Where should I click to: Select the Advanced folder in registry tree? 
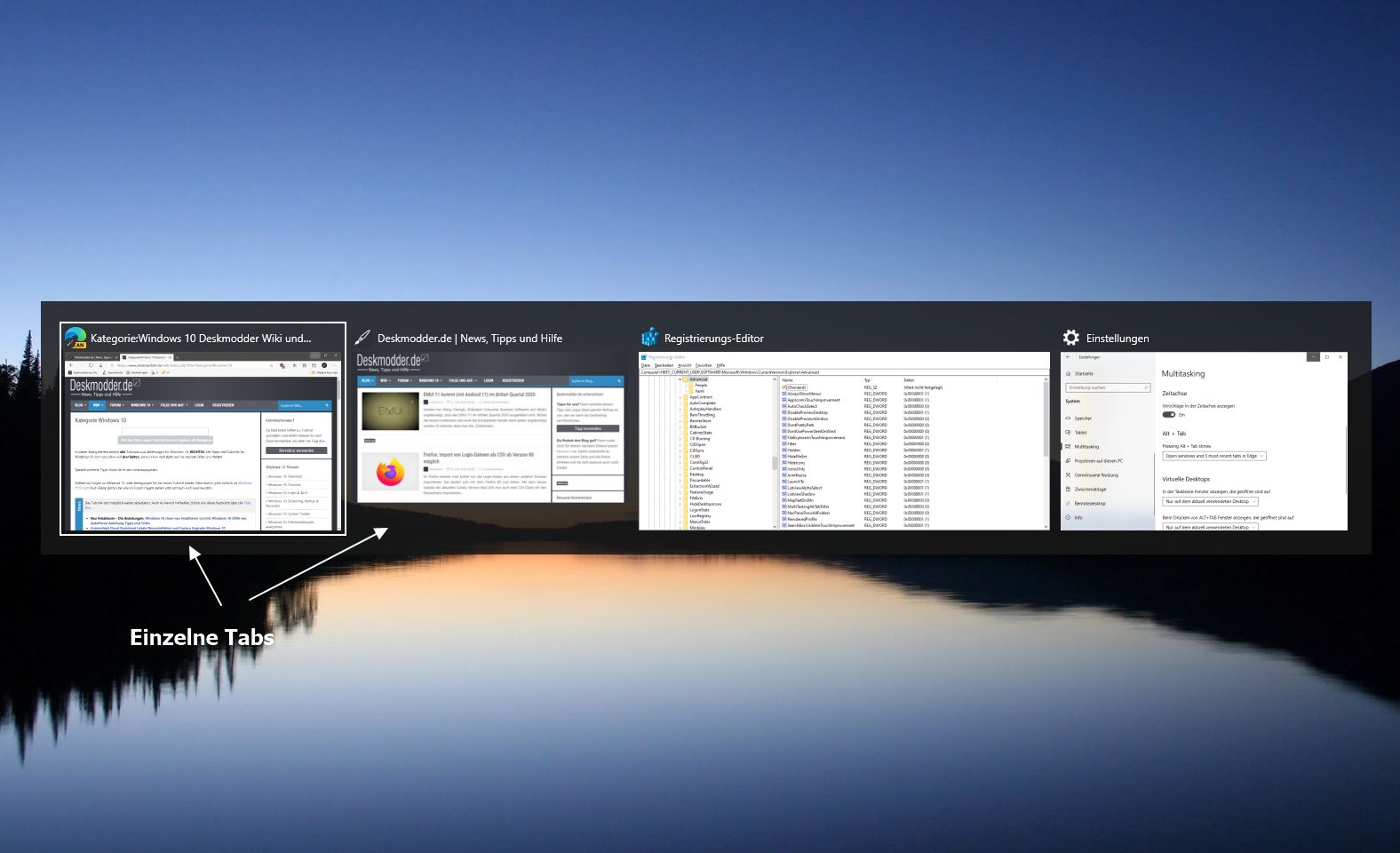698,379
